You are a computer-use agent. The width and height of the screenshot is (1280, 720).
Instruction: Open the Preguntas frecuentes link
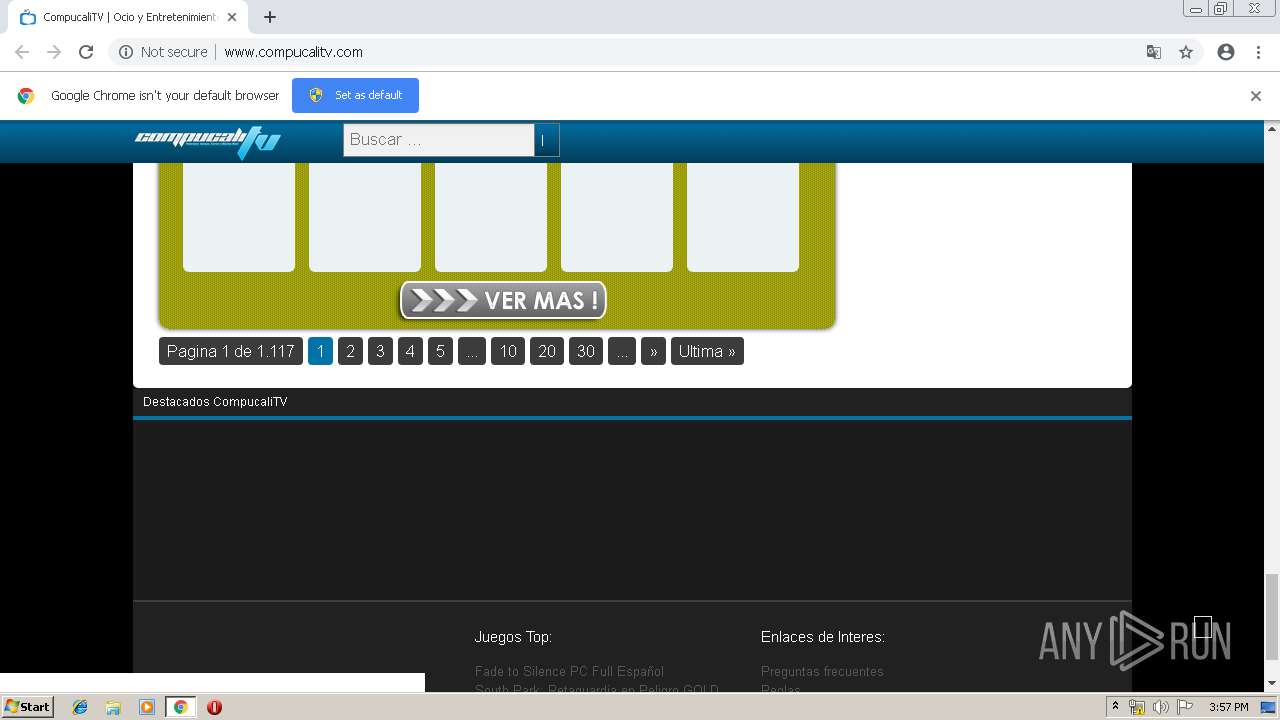tap(822, 671)
